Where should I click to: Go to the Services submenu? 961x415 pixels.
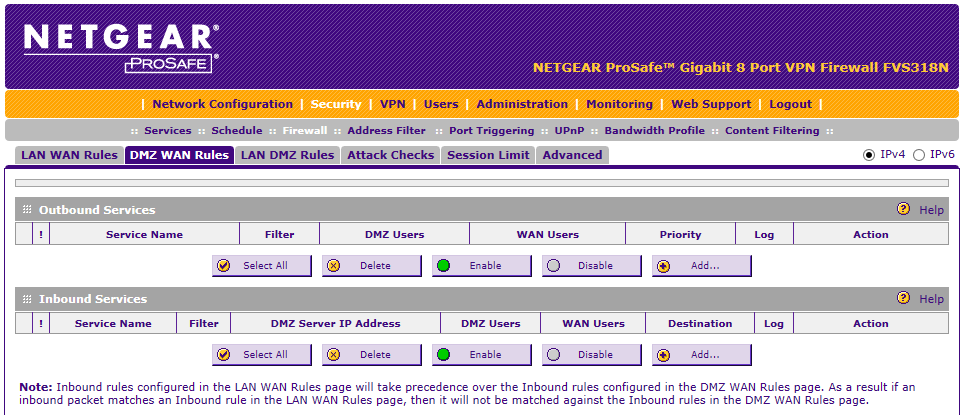pos(168,131)
